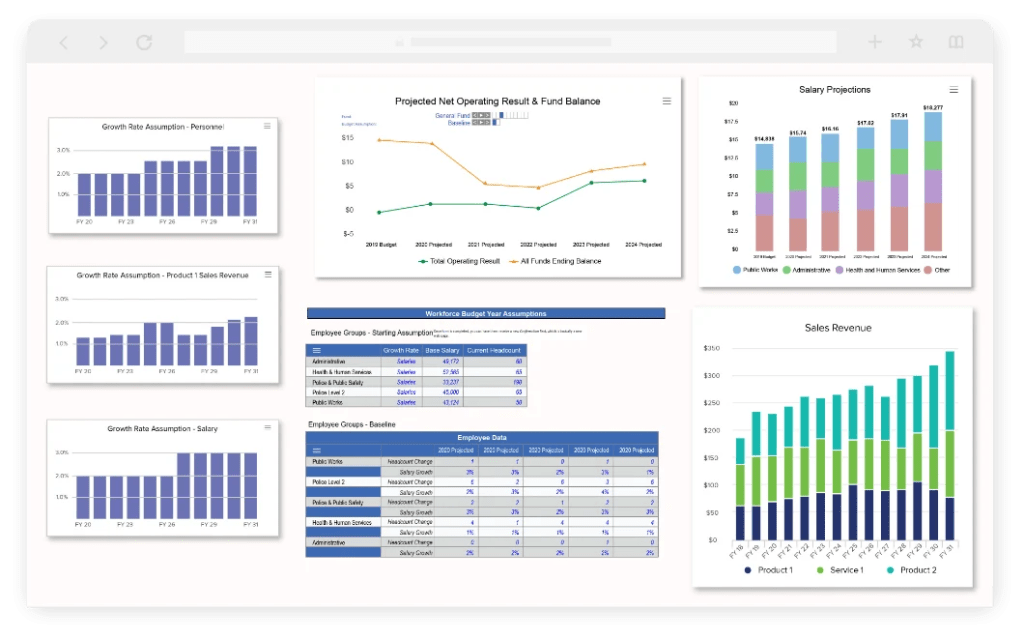Open hamburger menu on Salary Projections chart
The image size is (1024, 639).
coord(953,90)
